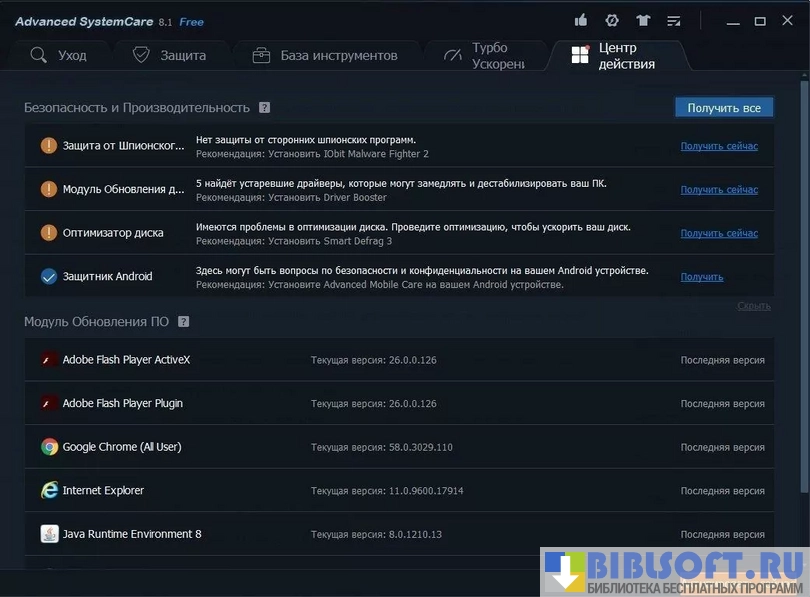Click the thumbs-up like icon in title bar
This screenshot has width=810, height=597.
[x=581, y=21]
